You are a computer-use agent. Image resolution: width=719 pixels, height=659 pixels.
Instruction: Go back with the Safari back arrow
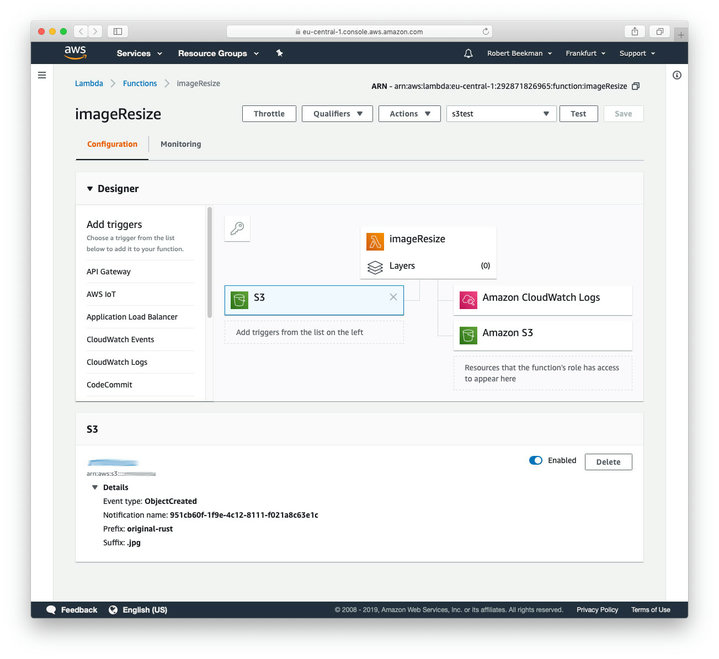pos(81,31)
